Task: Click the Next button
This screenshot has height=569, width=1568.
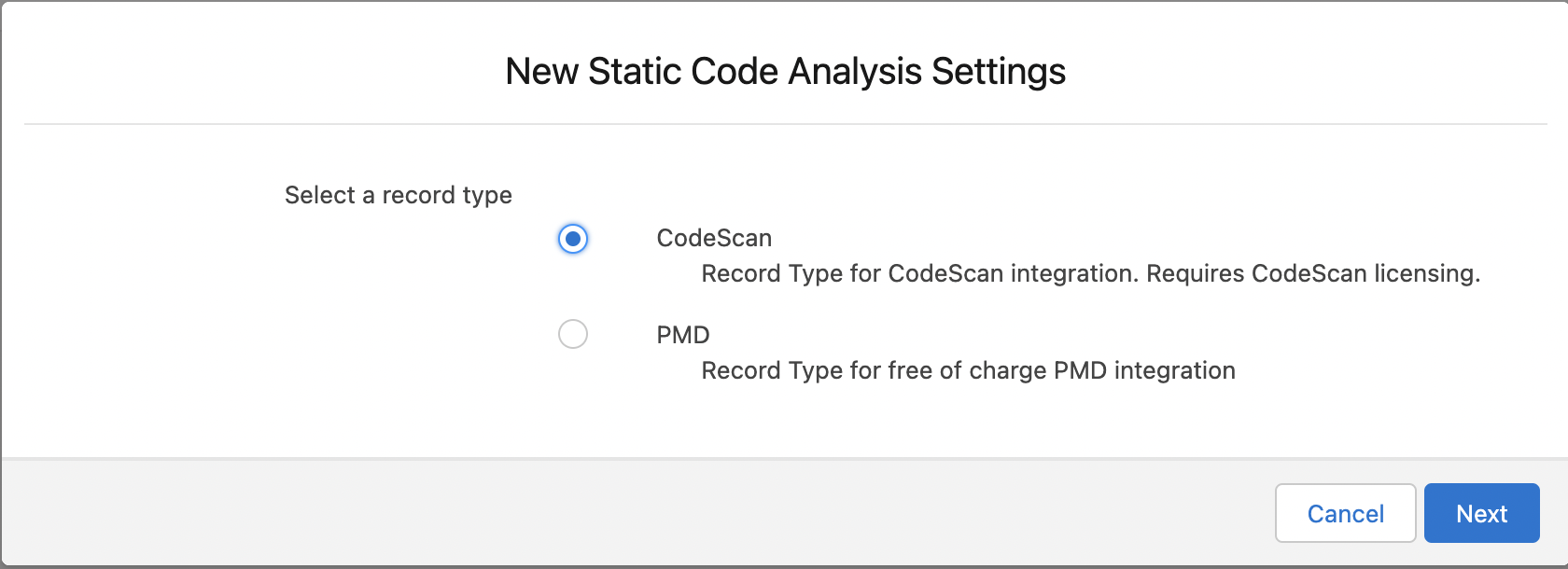Action: [1481, 513]
